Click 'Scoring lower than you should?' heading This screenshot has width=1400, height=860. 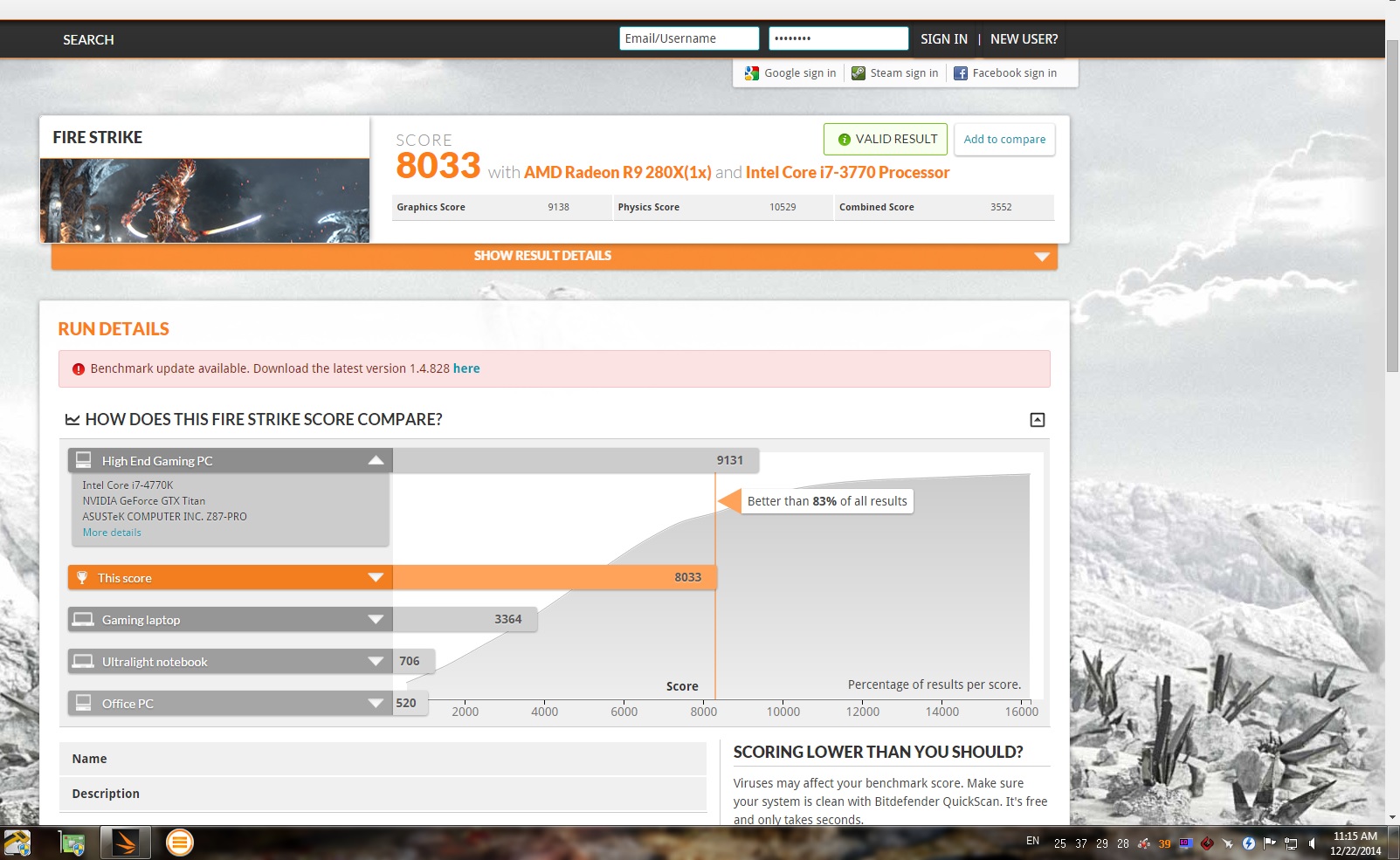click(x=878, y=753)
